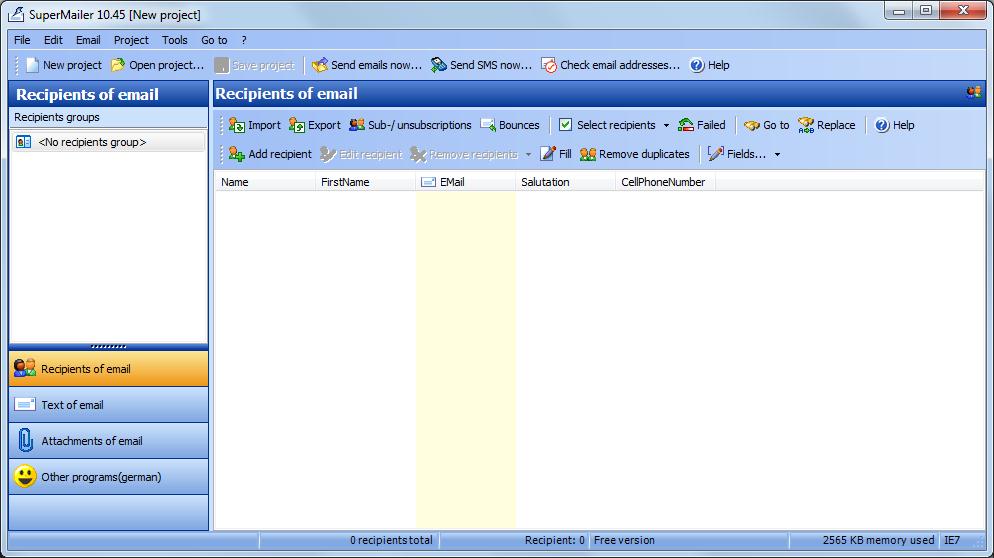Click Send emails now icon
This screenshot has width=994, height=558.
pos(320,65)
